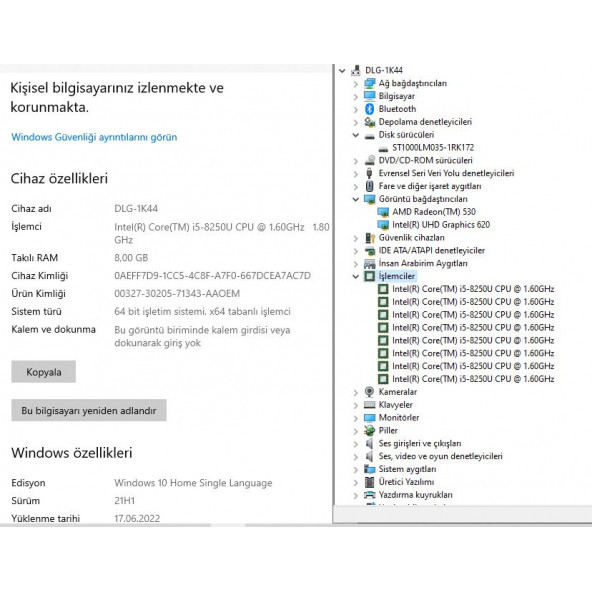The width and height of the screenshot is (592, 592).
Task: Collapse the İşlemciler processors node
Action: [355, 276]
